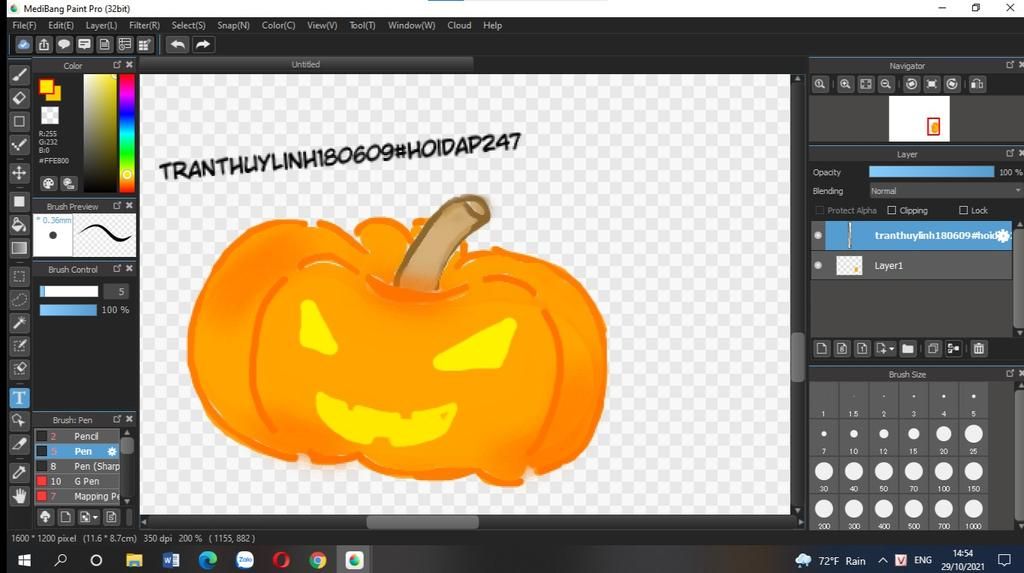Open the Layer(L) menu
This screenshot has height=573, width=1024.
click(x=101, y=25)
